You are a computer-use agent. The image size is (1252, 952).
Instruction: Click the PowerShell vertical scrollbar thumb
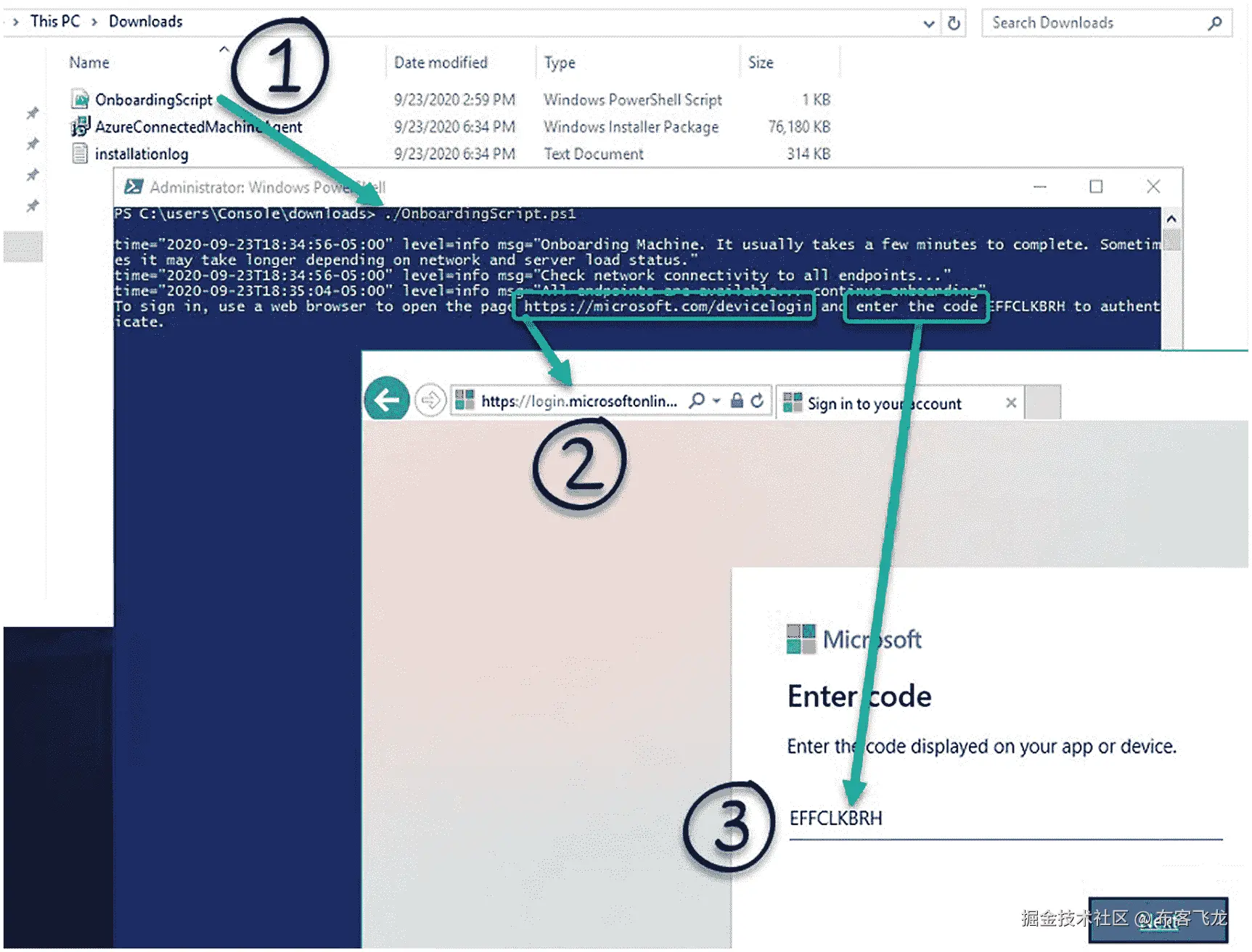click(1171, 239)
